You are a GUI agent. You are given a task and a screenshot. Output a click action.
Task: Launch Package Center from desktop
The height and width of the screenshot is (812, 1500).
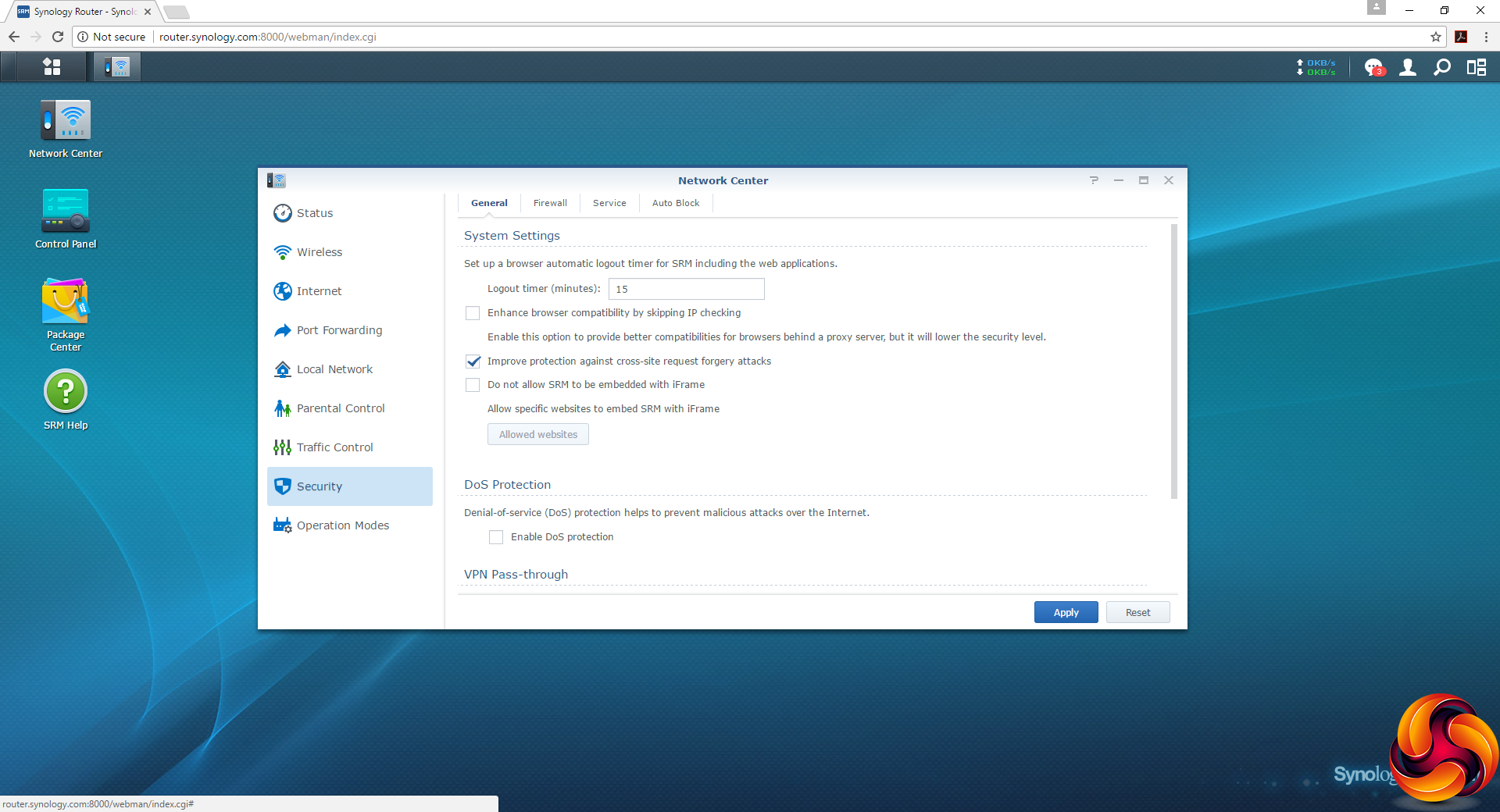pyautogui.click(x=66, y=315)
